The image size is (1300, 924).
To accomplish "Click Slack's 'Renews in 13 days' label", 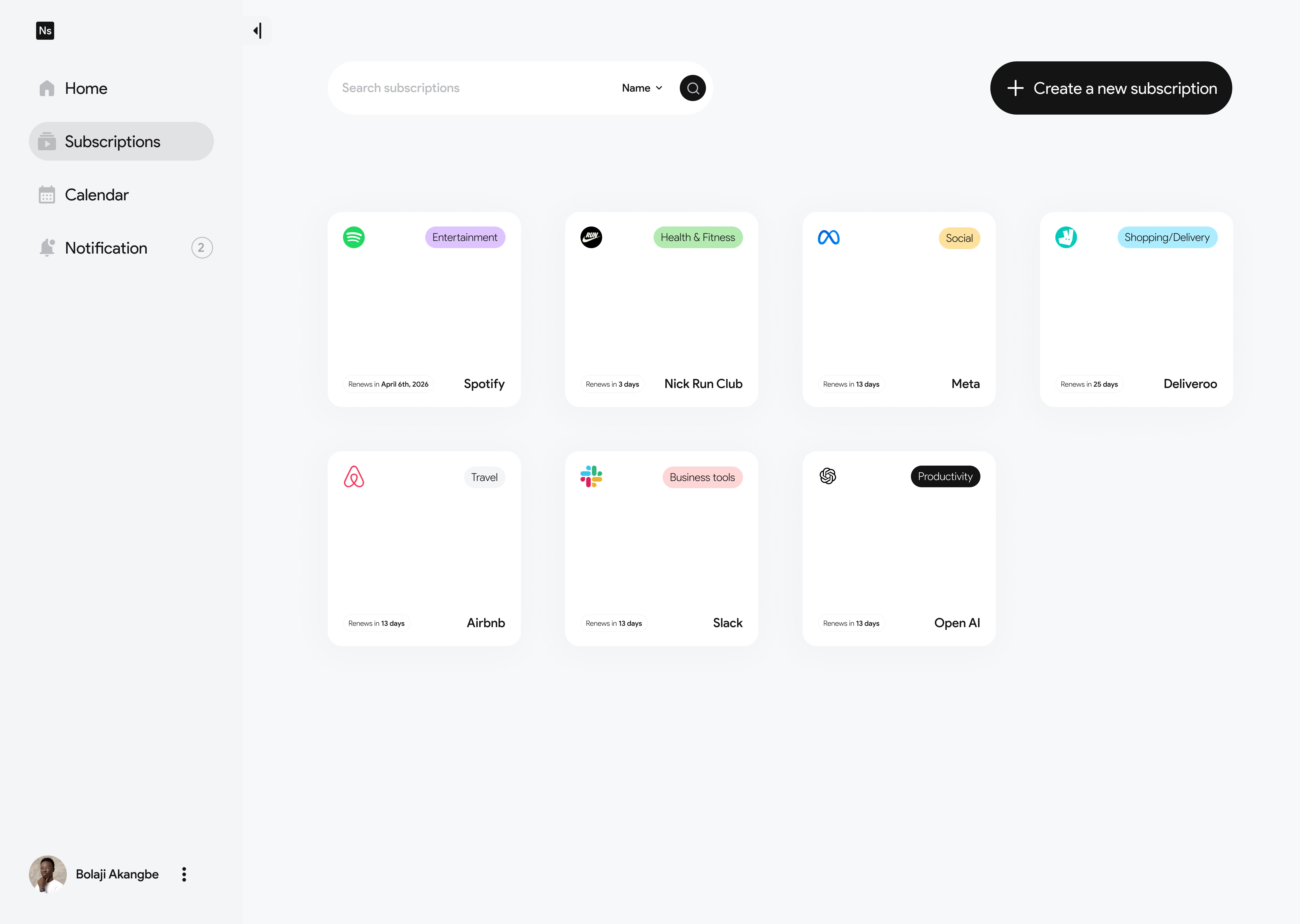I will pos(614,623).
